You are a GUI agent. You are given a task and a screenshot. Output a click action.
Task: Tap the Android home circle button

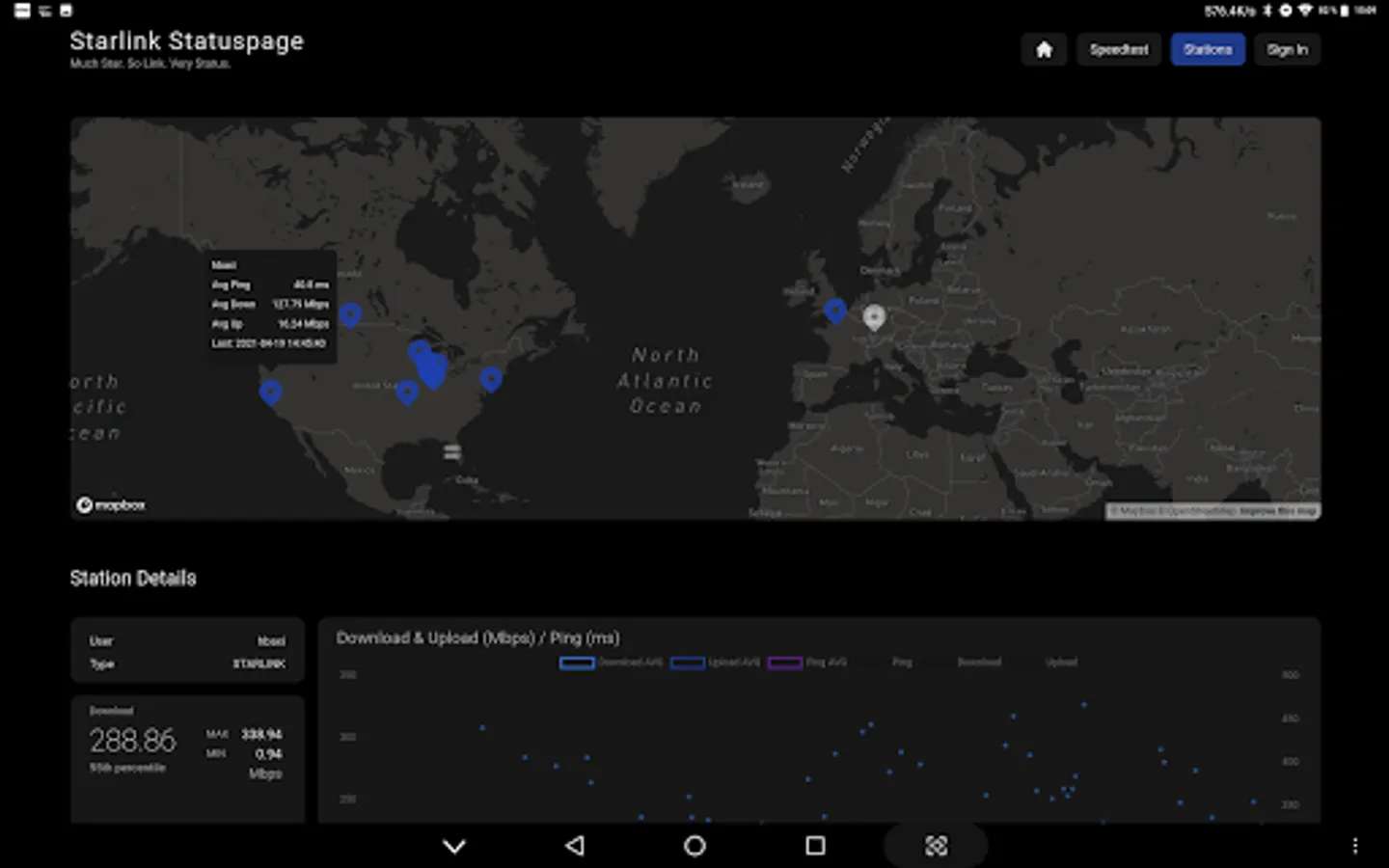coord(694,846)
